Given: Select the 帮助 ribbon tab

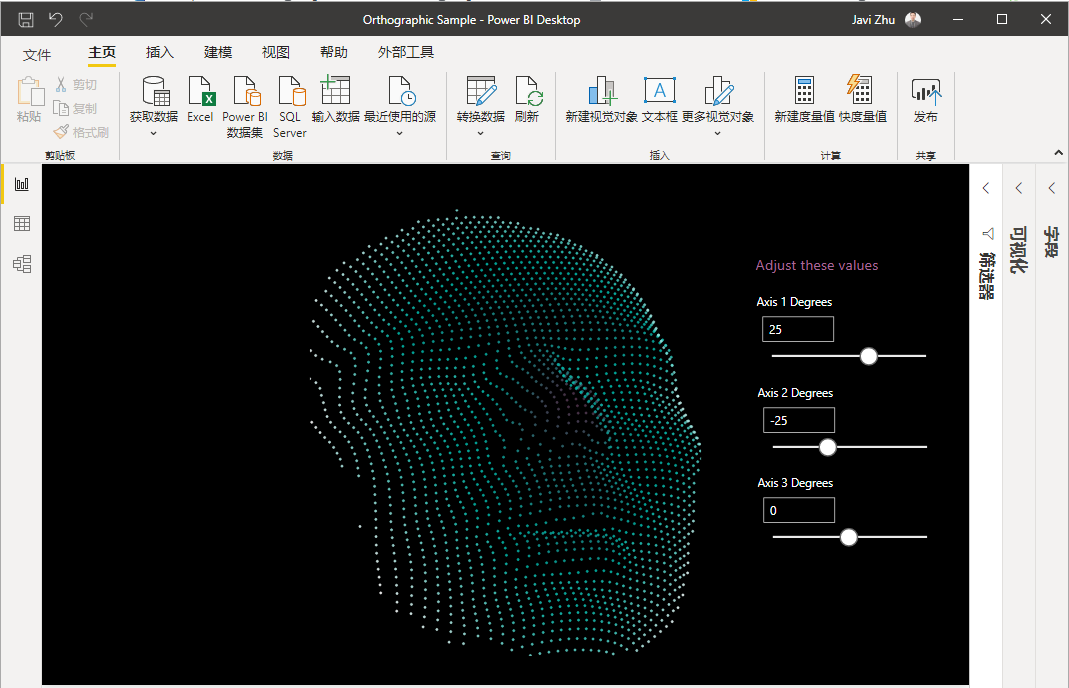Looking at the screenshot, I should [334, 53].
